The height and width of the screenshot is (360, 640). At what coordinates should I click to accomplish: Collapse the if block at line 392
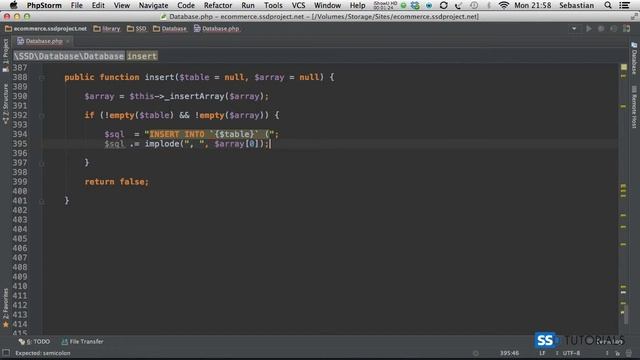coord(42,116)
